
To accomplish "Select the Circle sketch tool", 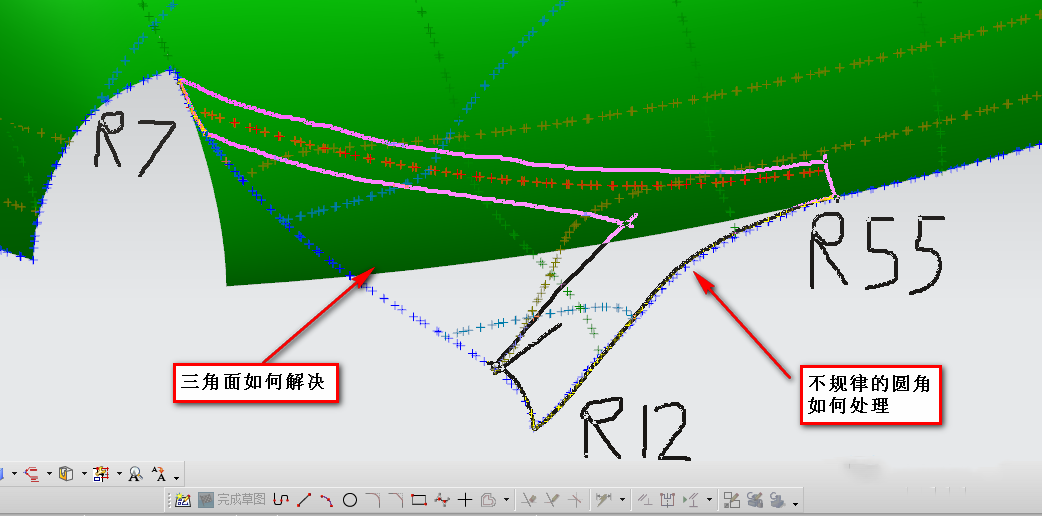I will coord(350,499).
